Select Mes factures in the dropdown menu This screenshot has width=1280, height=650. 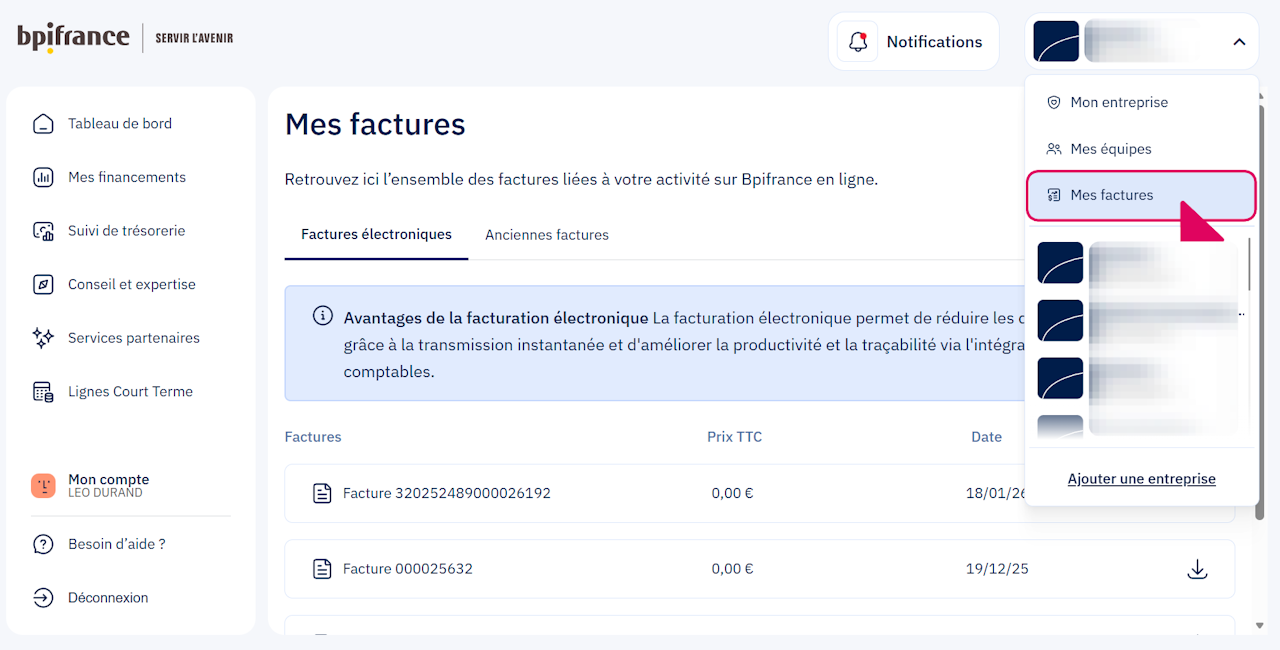pos(1112,195)
